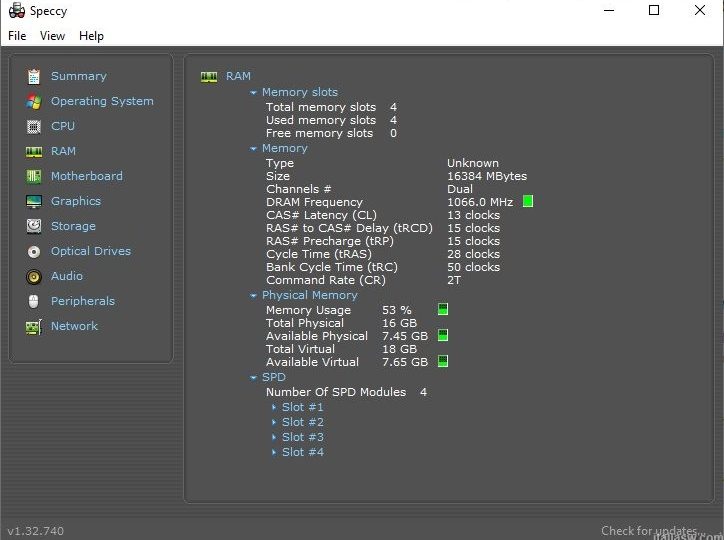The image size is (724, 540).
Task: Select the Graphics monitor icon
Action: pos(34,201)
